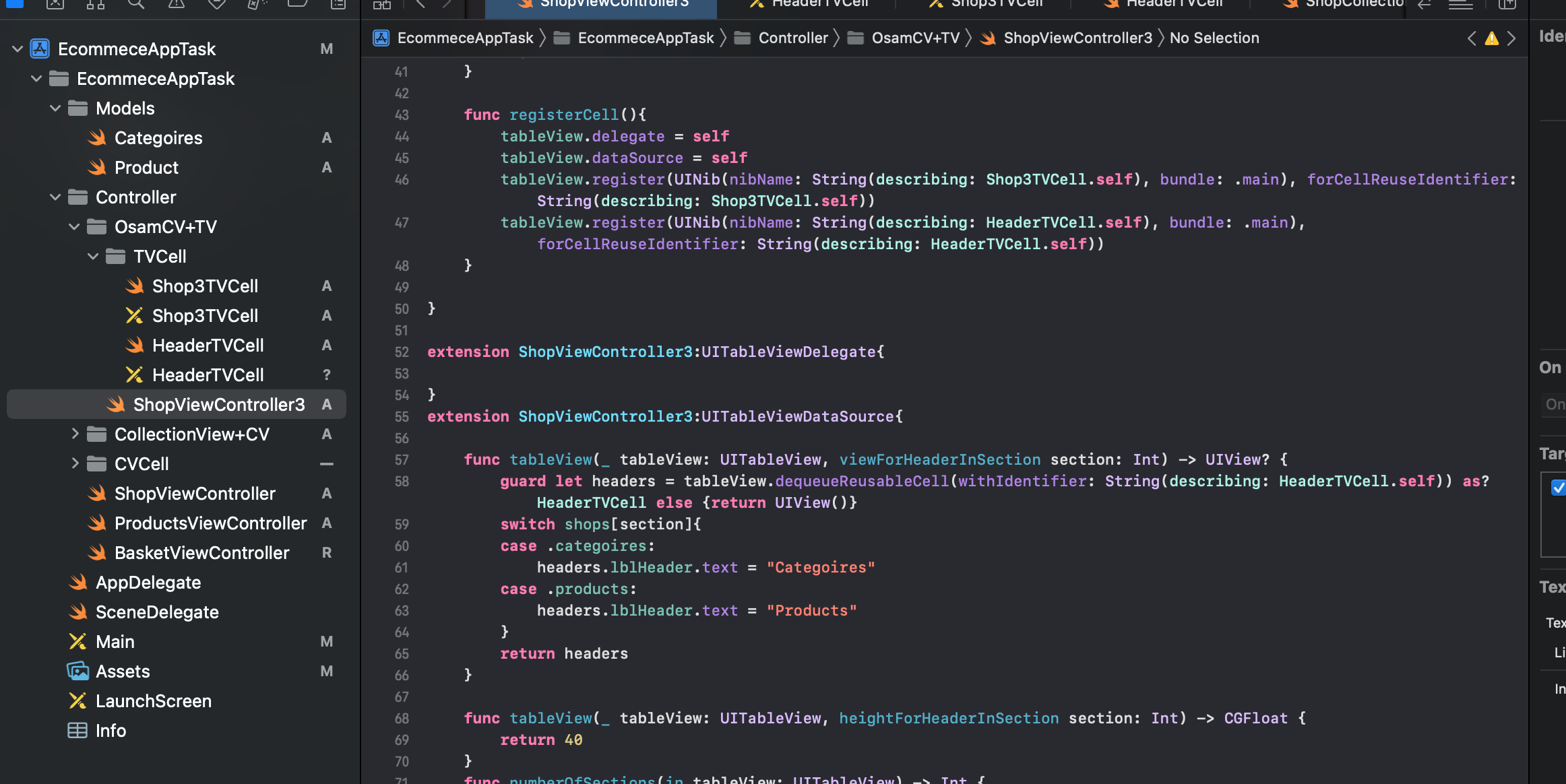1566x784 pixels.
Task: Open the Info plist file
Action: coord(111,731)
